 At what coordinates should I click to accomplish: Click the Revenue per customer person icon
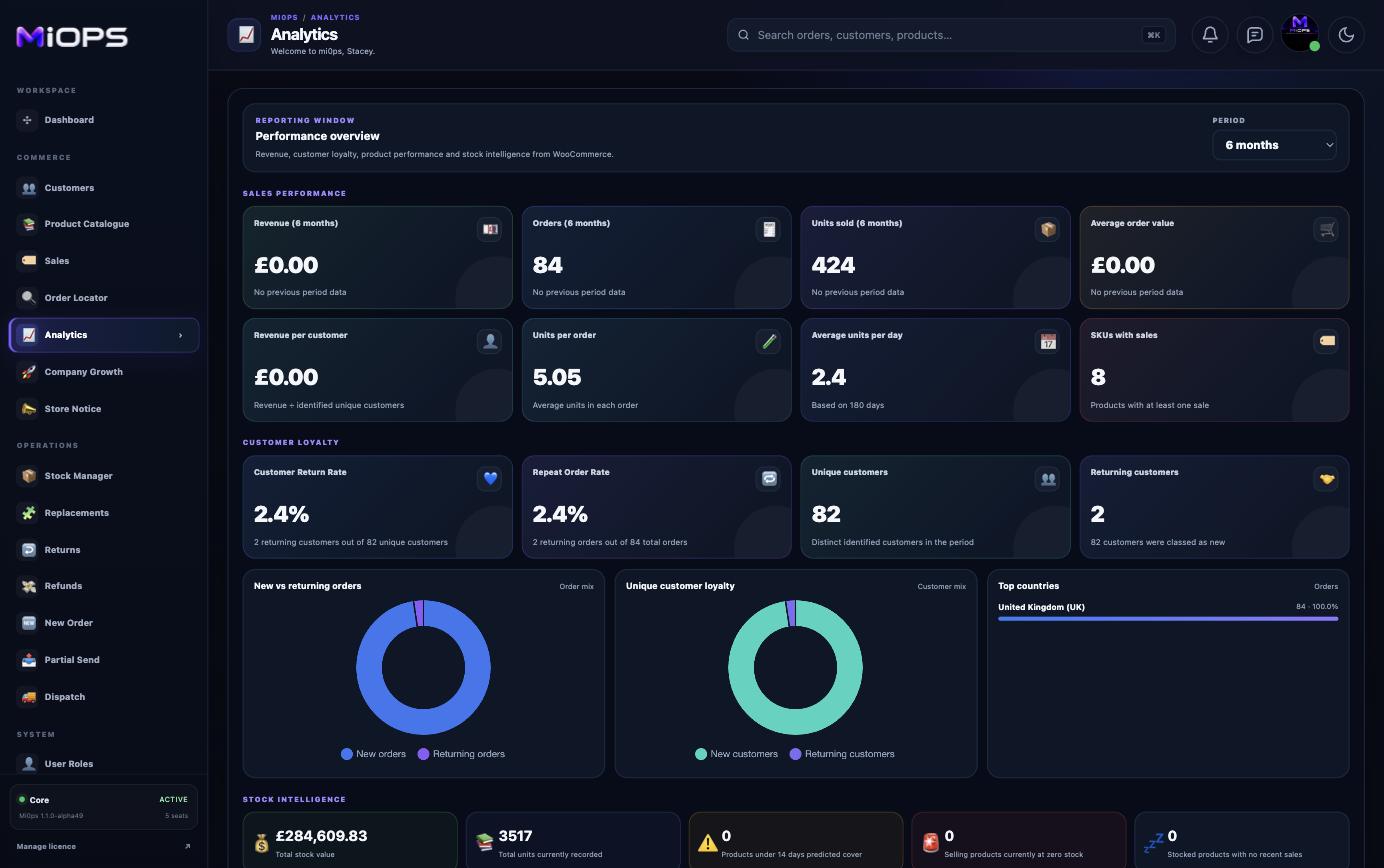click(490, 341)
